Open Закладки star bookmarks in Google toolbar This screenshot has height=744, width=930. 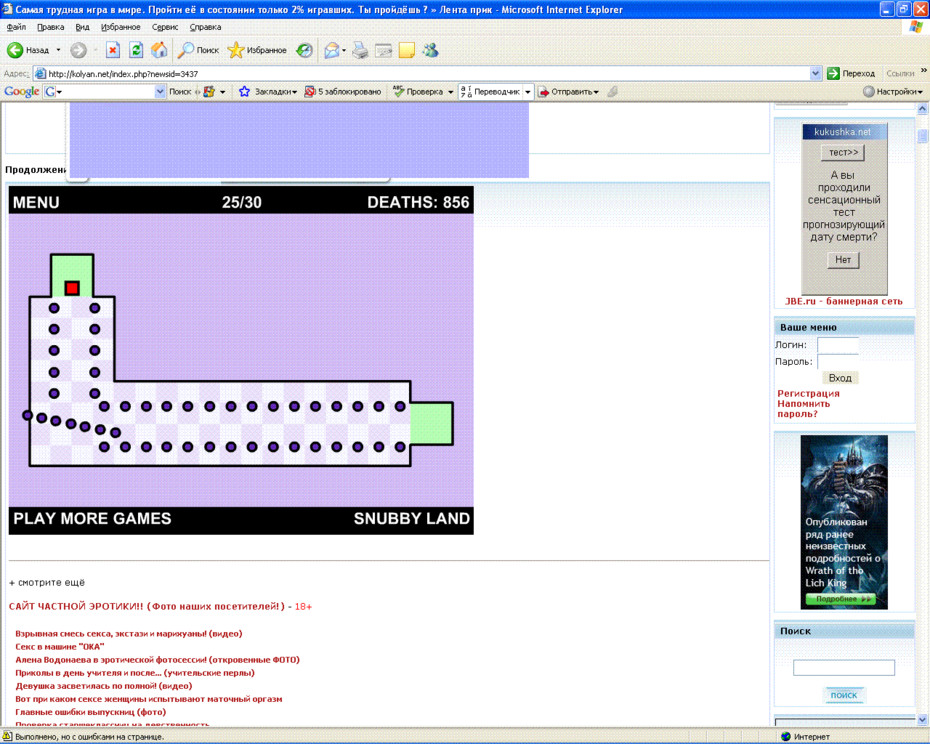click(x=267, y=91)
